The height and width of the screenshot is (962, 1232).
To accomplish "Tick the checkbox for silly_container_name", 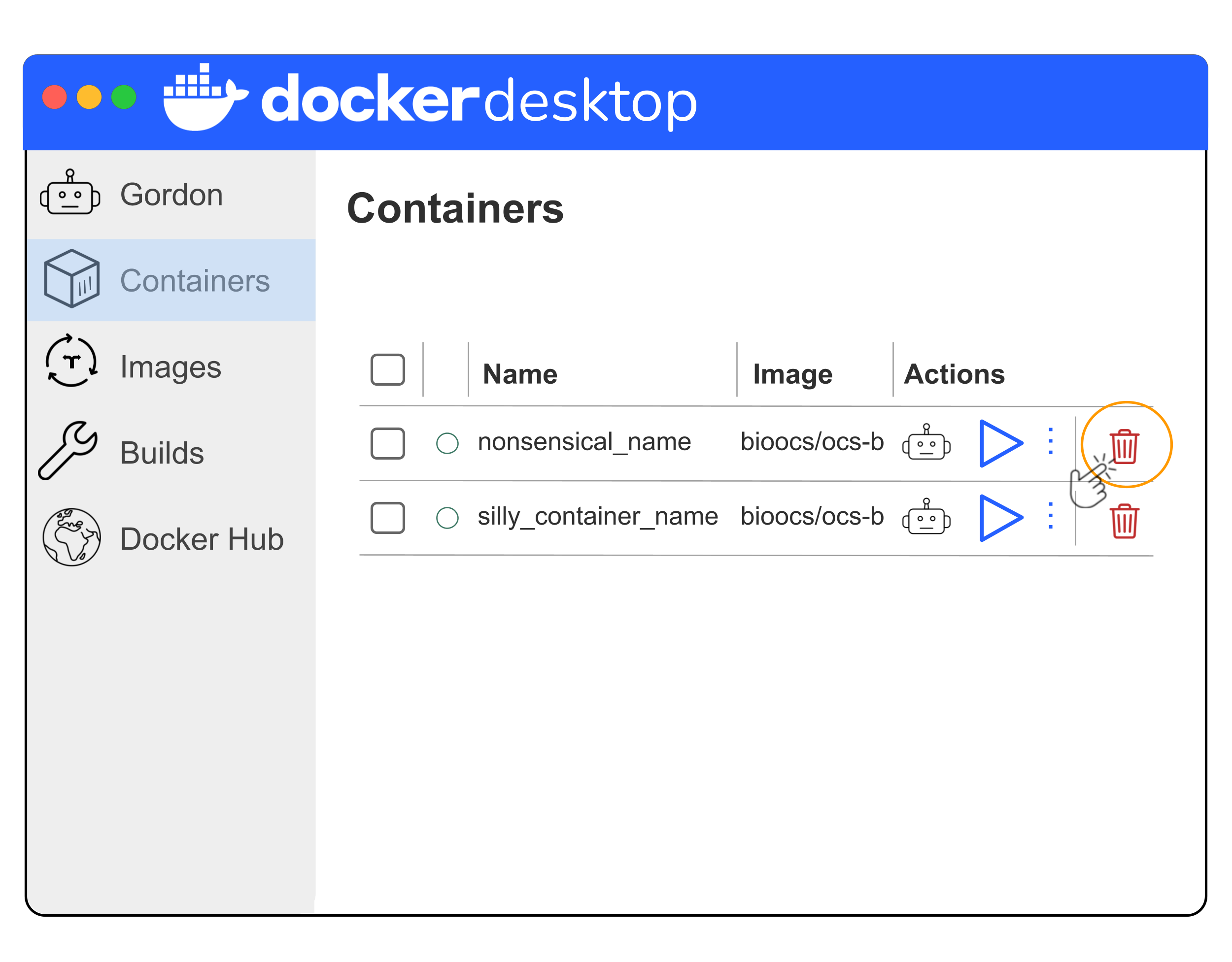I will pos(387,518).
